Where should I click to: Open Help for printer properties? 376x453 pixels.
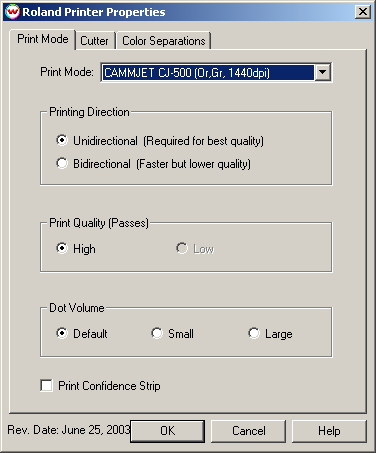329,431
